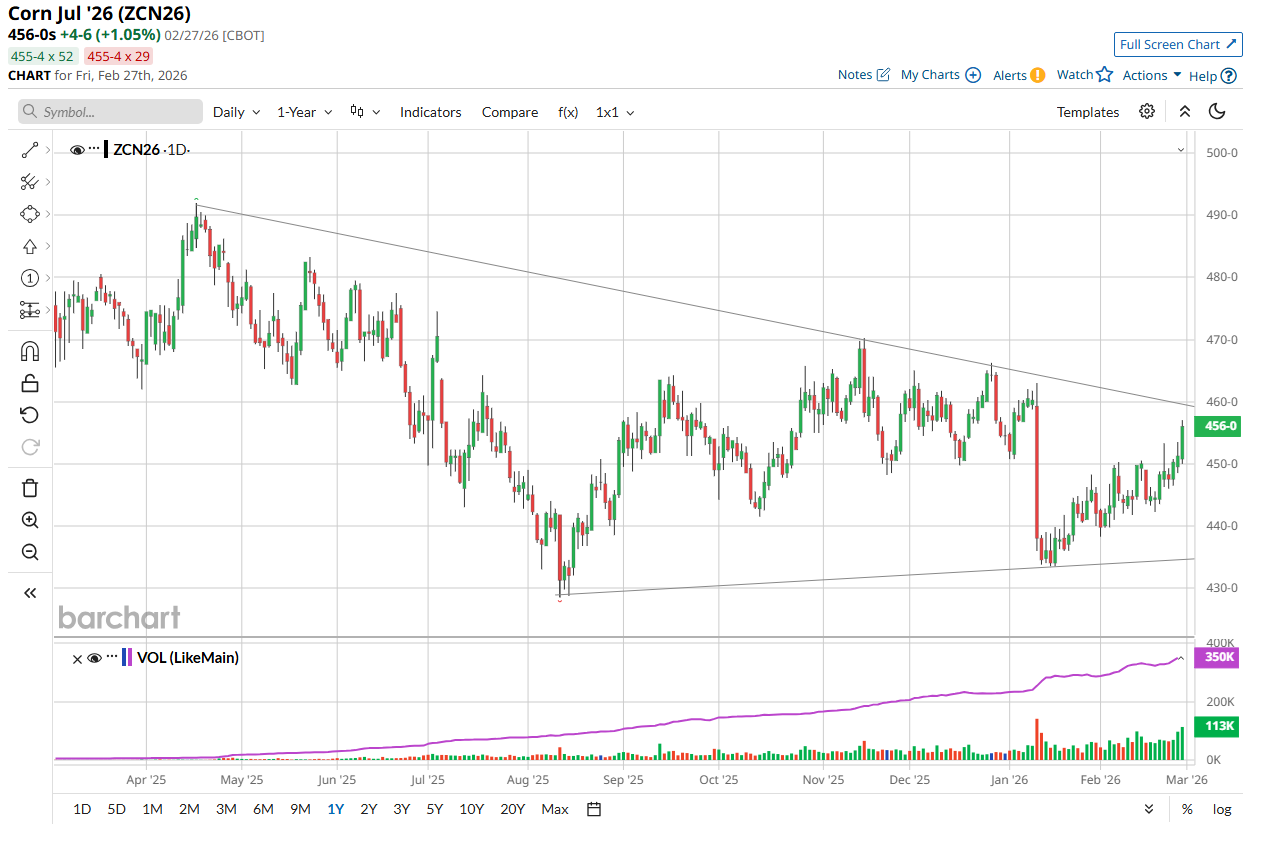Hide the ZCN26 price series via eye icon
The width and height of the screenshot is (1284, 853).
point(77,150)
